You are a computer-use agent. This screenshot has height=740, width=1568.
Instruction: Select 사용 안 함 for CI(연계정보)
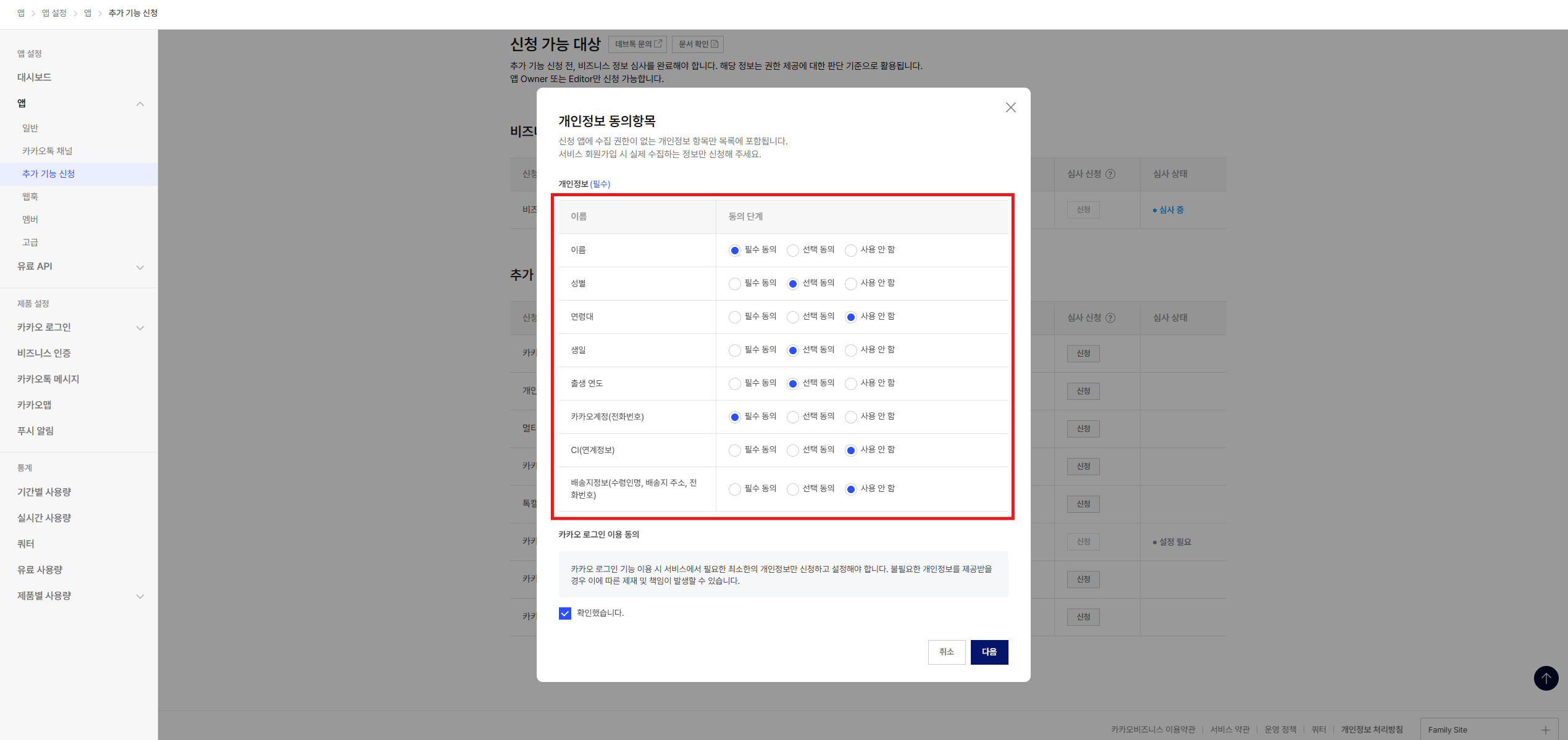tap(850, 450)
